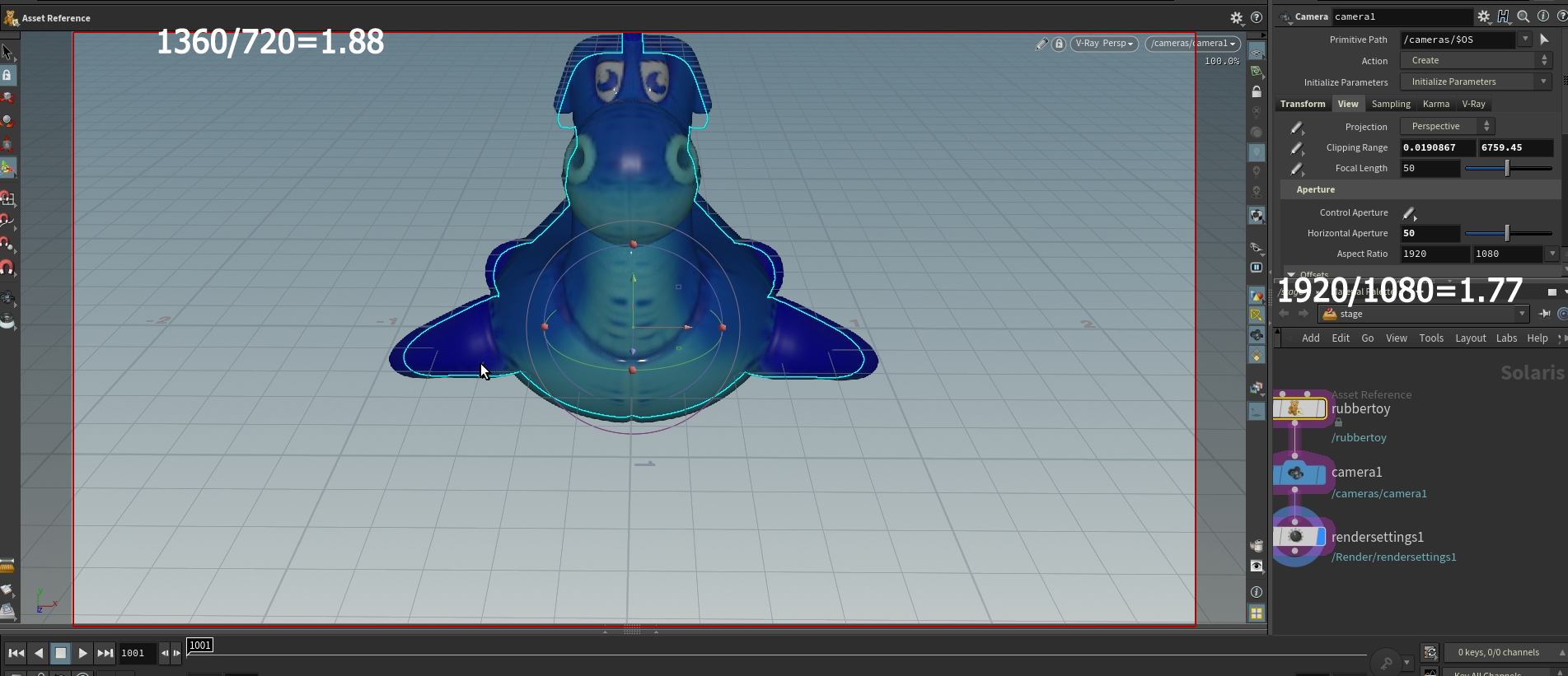Toggle point snapping magnet icon
The image size is (1568, 676).
coord(7,245)
